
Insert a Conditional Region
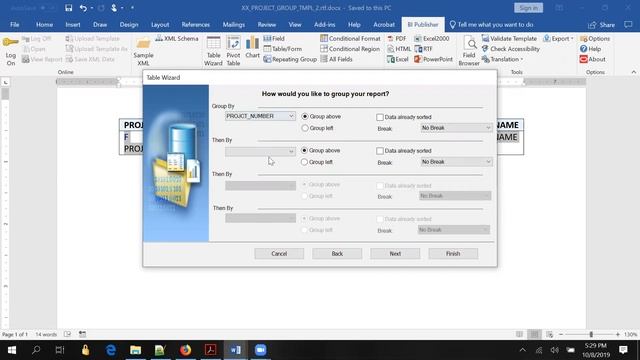click(x=350, y=49)
